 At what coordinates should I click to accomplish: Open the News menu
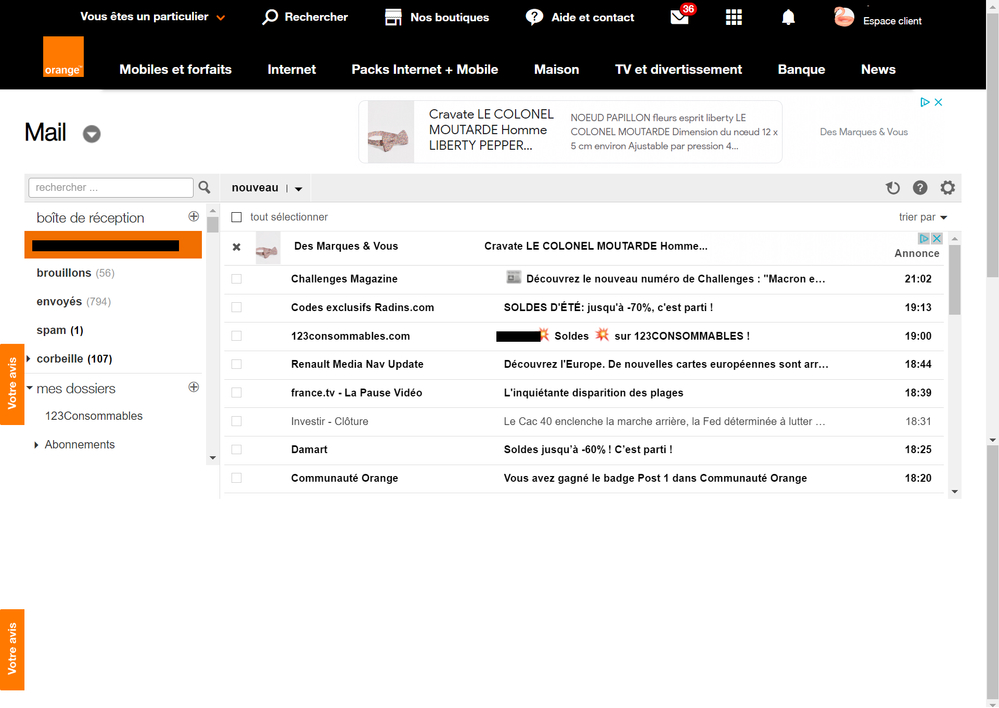(x=878, y=69)
